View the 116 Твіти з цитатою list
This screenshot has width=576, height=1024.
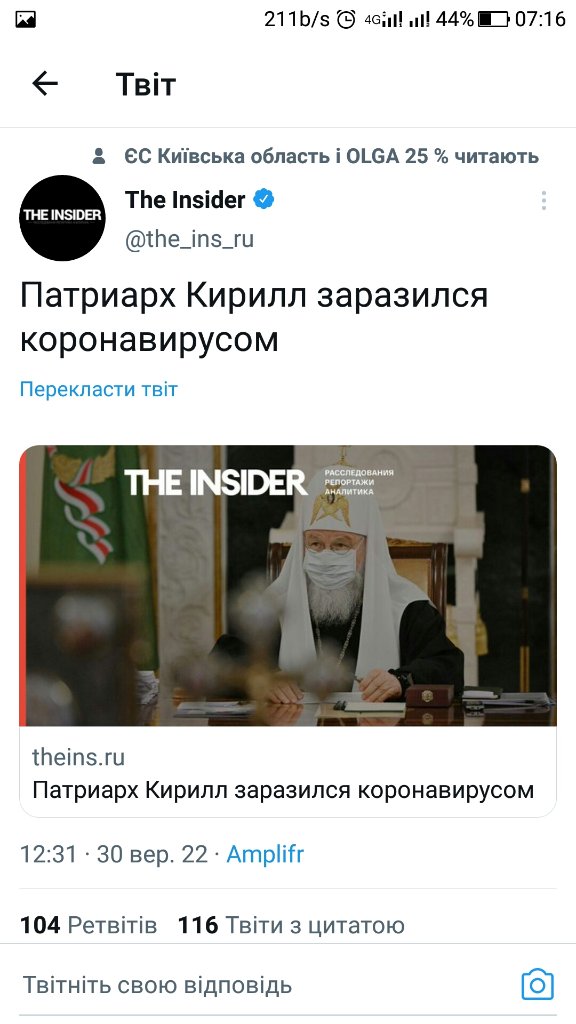coord(291,925)
